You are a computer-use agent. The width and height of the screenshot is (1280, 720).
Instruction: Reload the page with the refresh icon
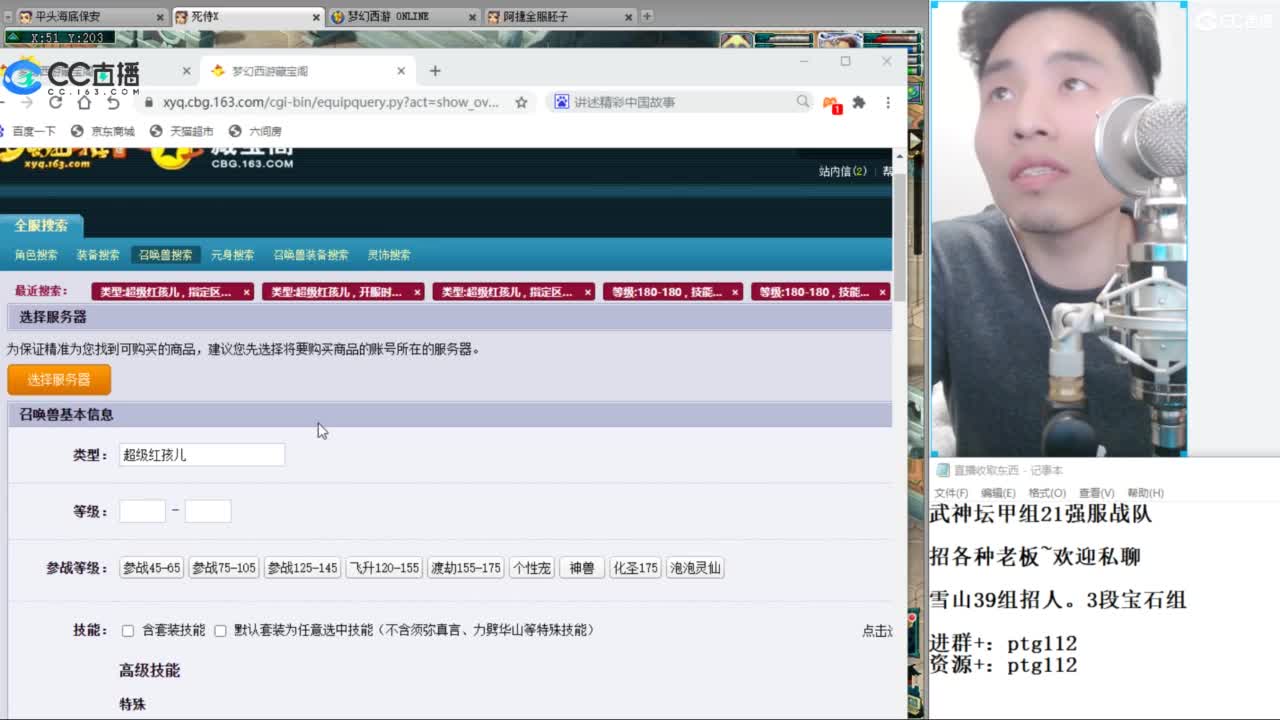click(x=55, y=102)
